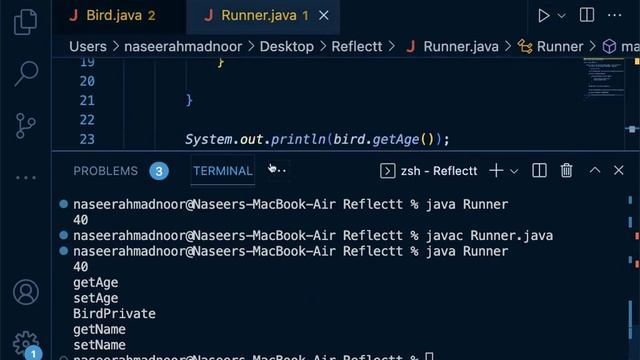Click line number 21 in gutter
Image resolution: width=640 pixels, height=360 pixels.
[x=87, y=100]
